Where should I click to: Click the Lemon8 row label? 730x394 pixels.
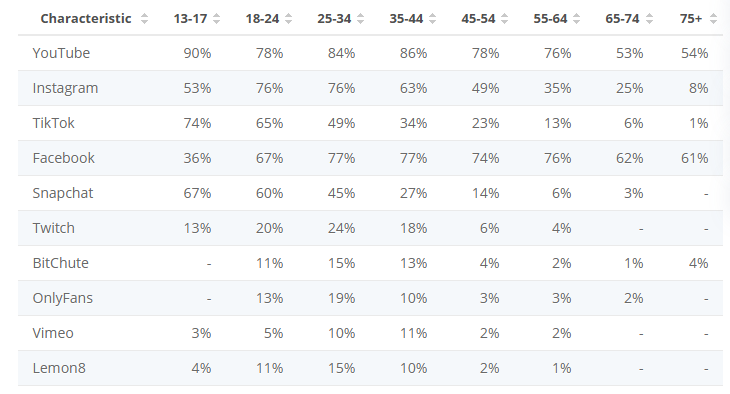point(59,368)
